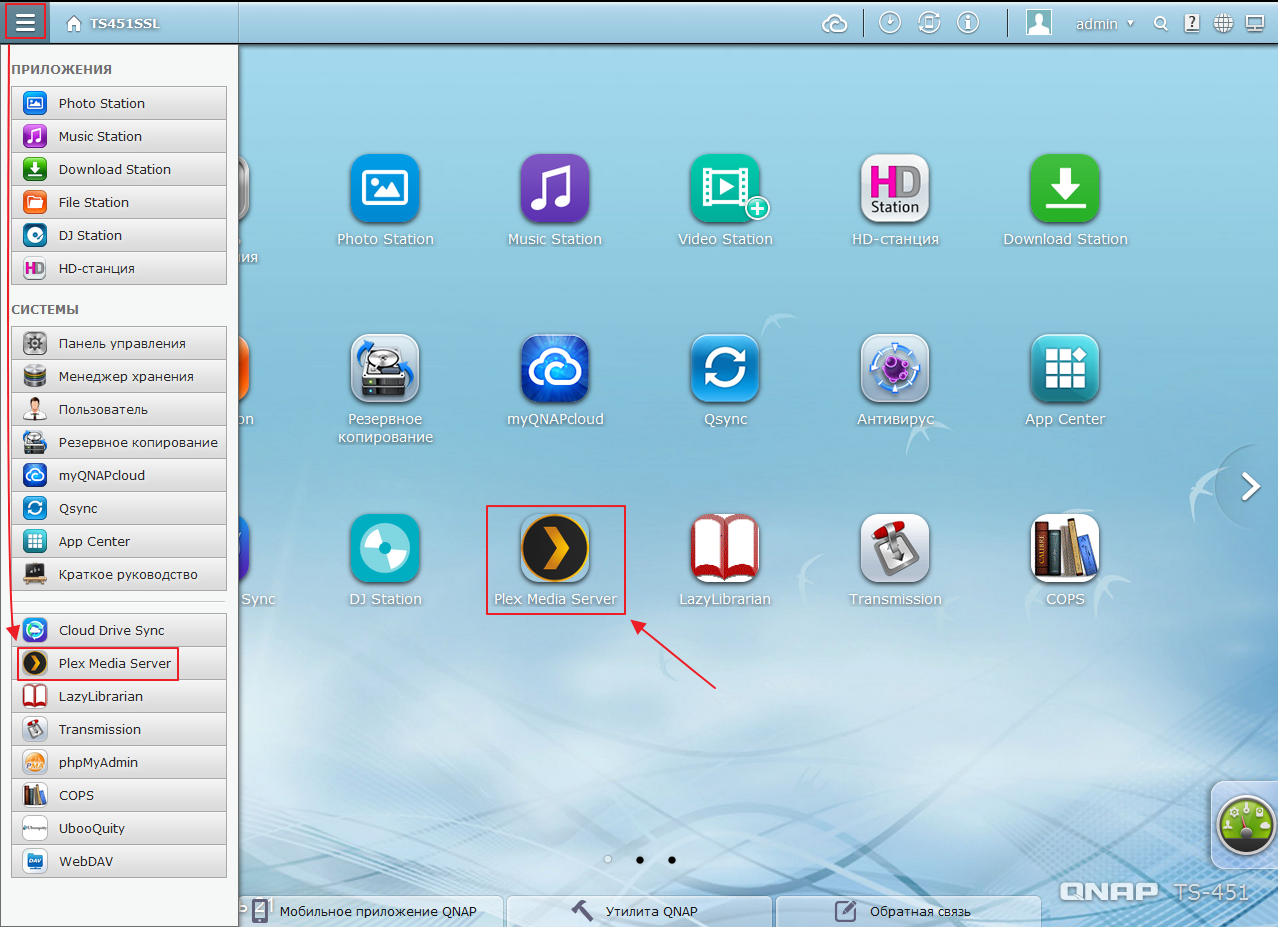Open UbooQuity in the side menu
This screenshot has height=927, width=1278.
(119, 828)
